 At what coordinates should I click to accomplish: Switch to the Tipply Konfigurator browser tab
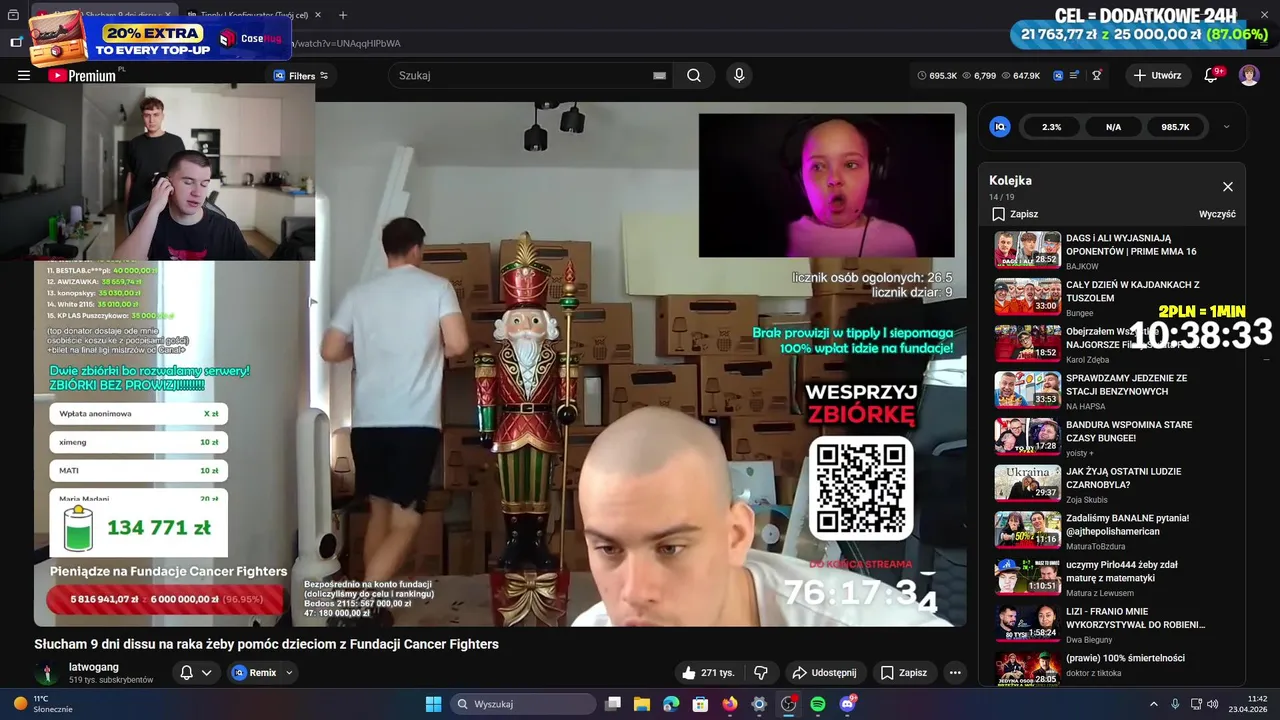click(252, 15)
